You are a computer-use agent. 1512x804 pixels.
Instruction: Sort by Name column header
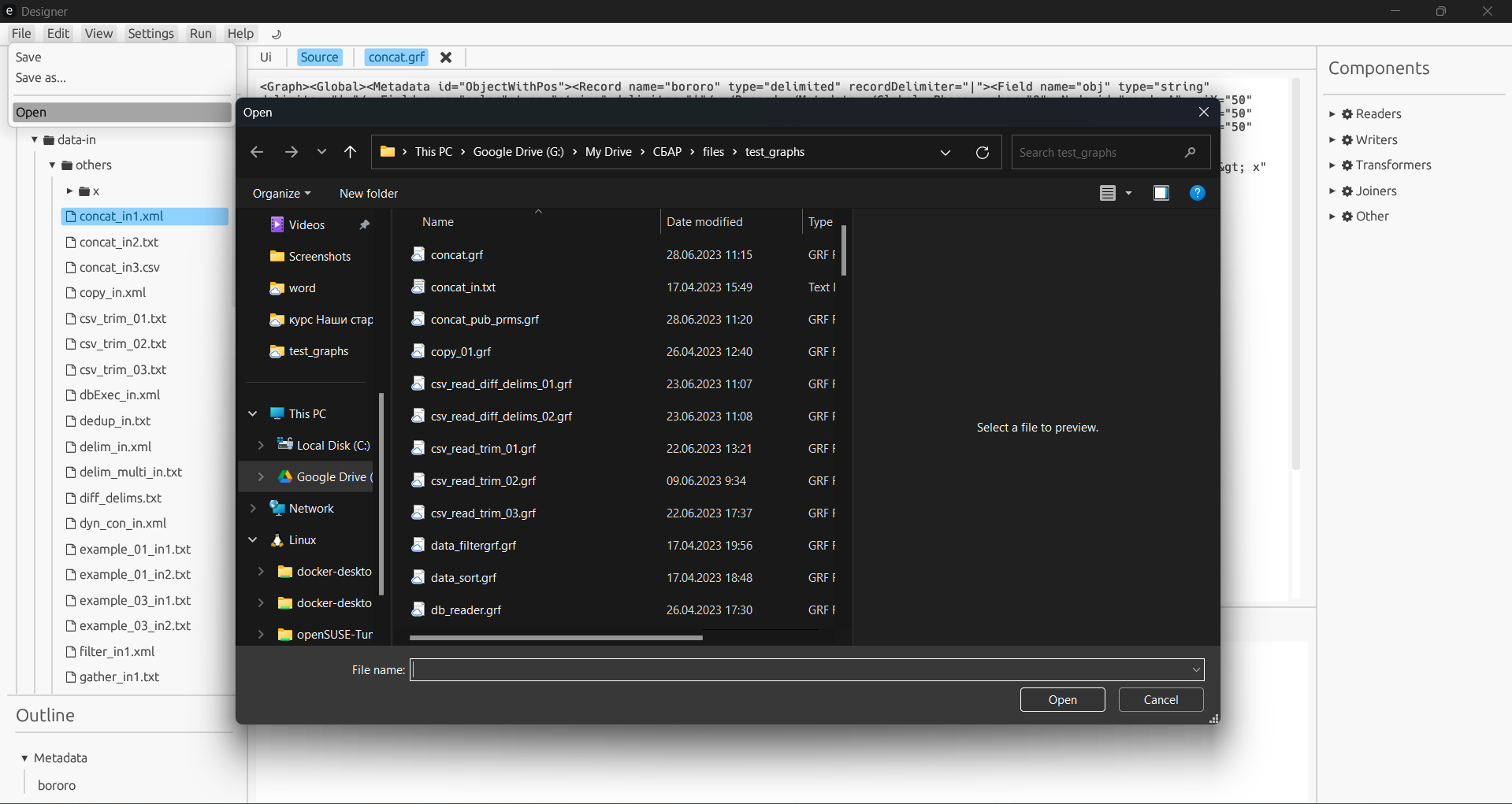click(x=438, y=222)
